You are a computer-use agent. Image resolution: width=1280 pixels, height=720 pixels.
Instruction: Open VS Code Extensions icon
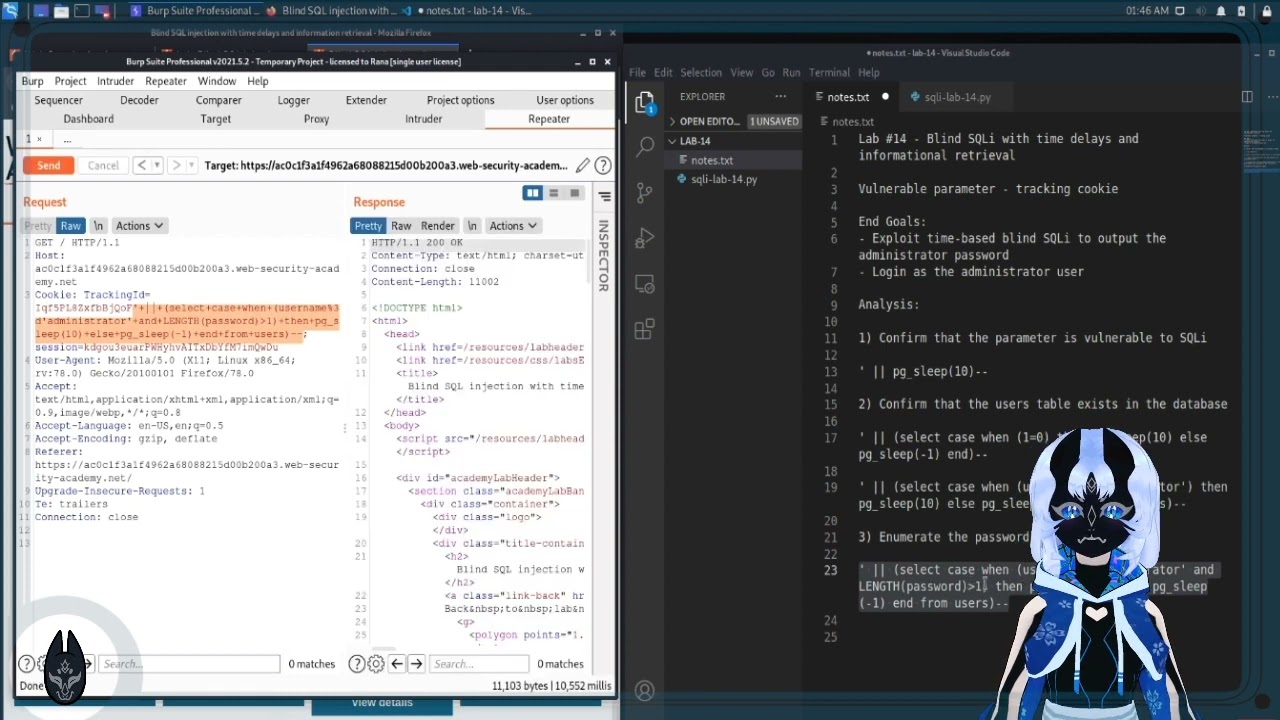(x=645, y=329)
